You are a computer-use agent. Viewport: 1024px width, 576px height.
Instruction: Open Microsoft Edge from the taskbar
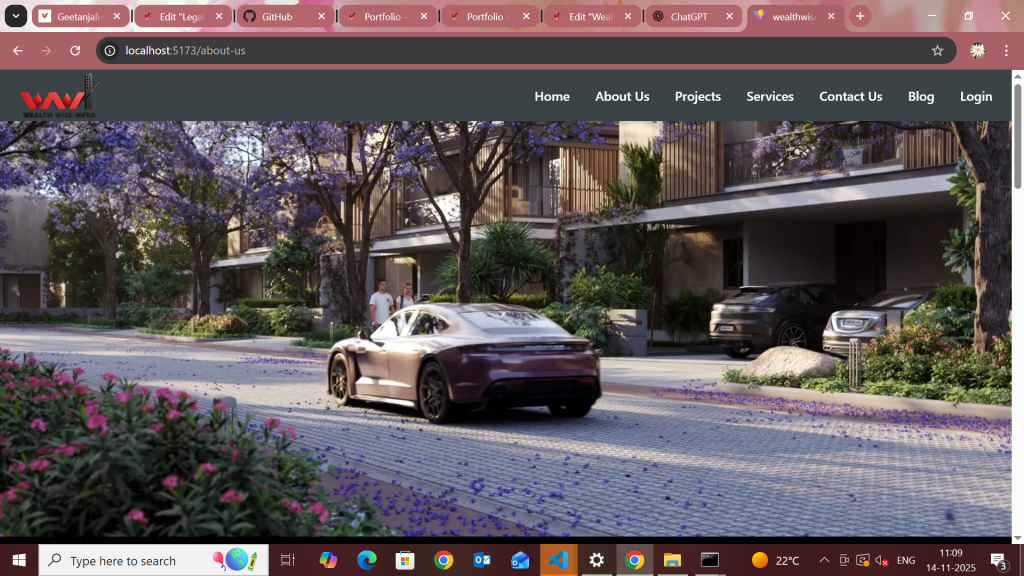366,560
